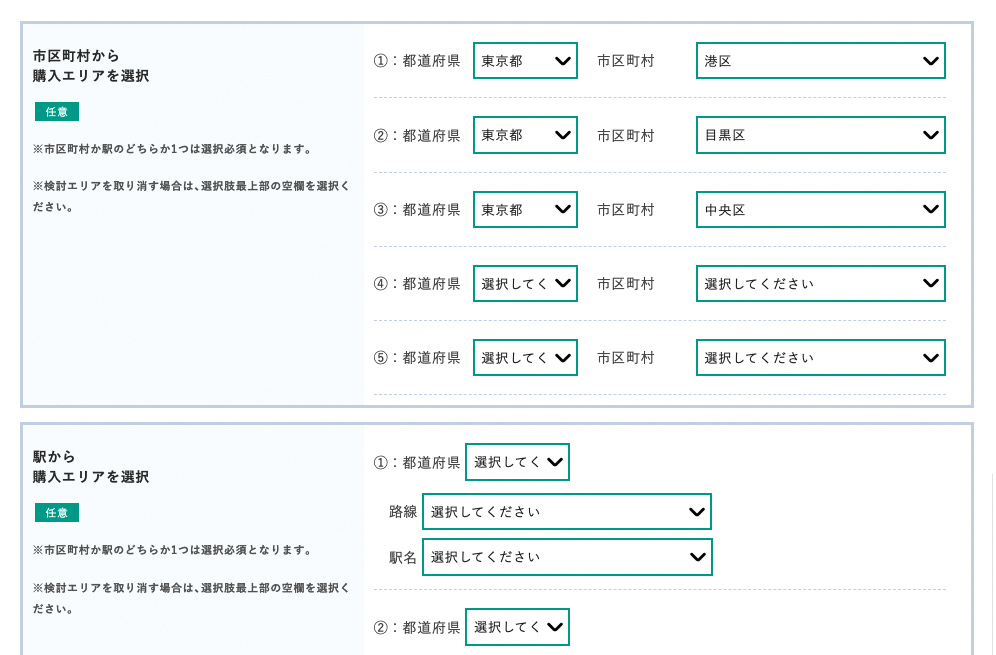Viewport: 996px width, 655px height.
Task: Open station section ① prefecture dropdown
Action: tap(517, 462)
